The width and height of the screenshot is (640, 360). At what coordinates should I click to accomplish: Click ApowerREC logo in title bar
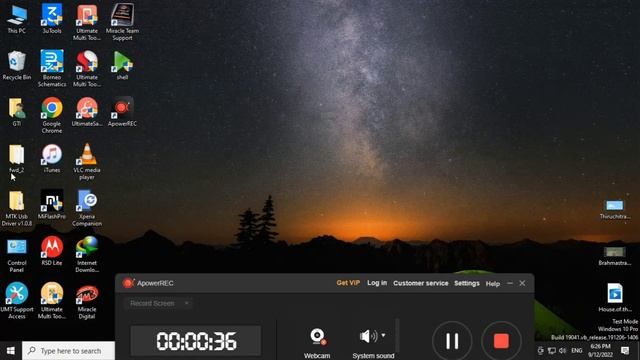tap(128, 283)
